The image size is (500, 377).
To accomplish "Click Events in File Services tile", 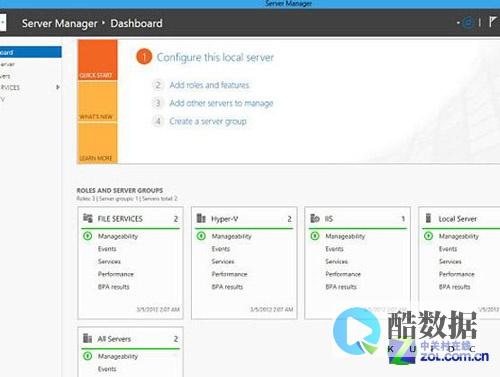I will (x=107, y=249).
